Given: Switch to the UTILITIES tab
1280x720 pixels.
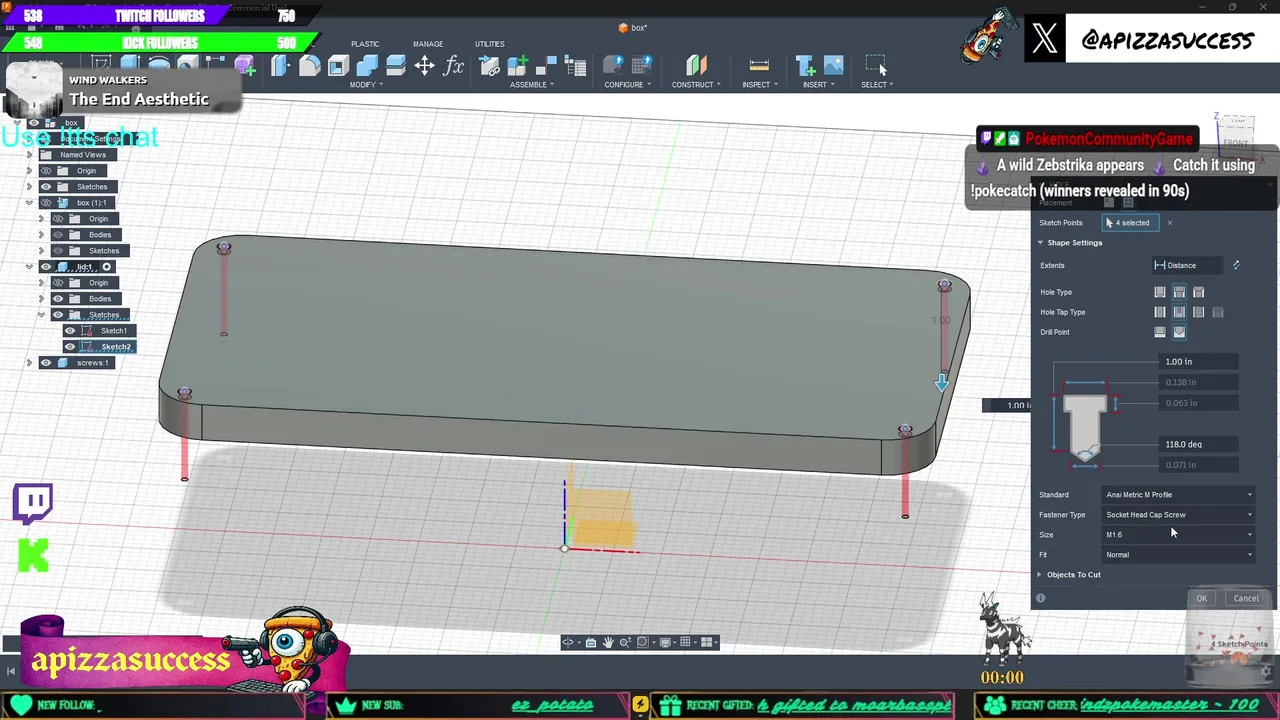Looking at the screenshot, I should point(490,44).
